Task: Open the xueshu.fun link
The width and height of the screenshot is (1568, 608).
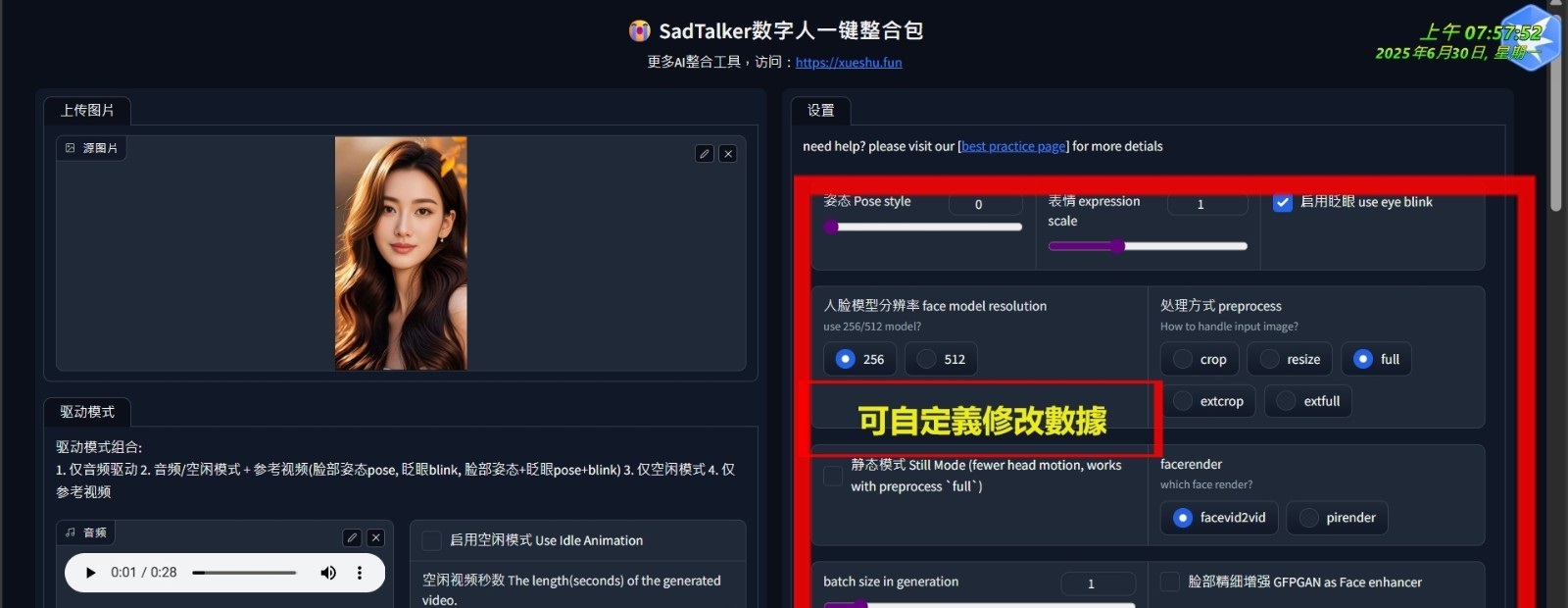Action: pyautogui.click(x=849, y=62)
